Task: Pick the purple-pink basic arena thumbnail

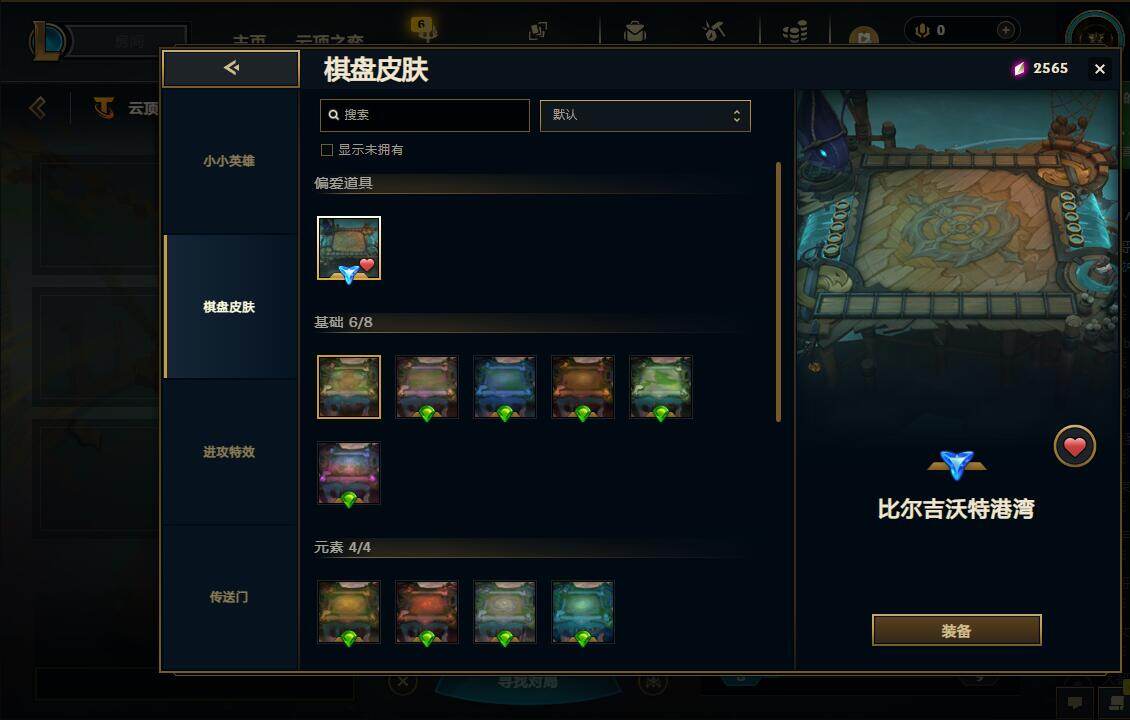Action: [x=349, y=473]
